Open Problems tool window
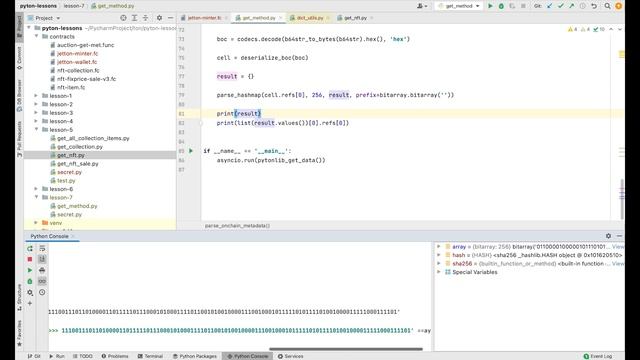 [x=115, y=356]
